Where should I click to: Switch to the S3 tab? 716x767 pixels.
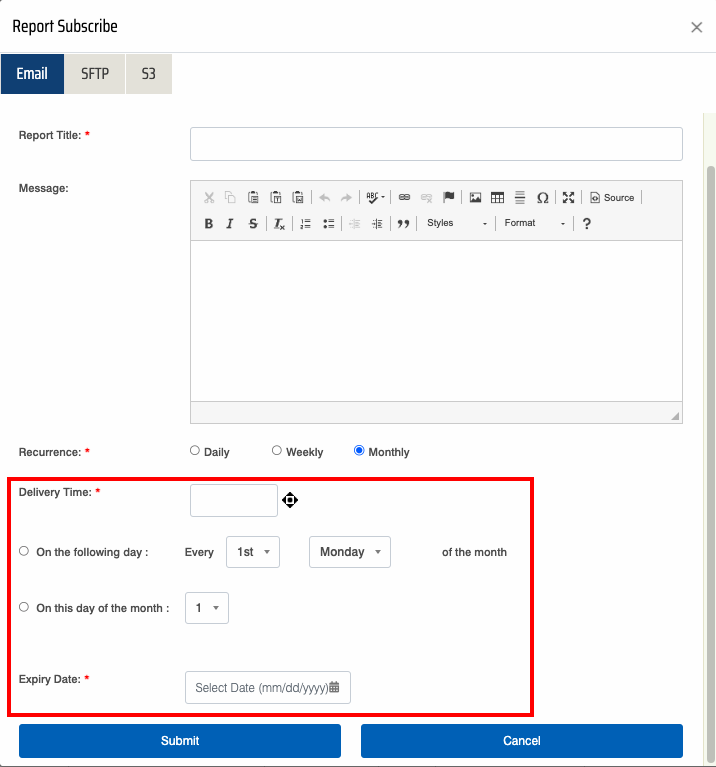coord(148,74)
